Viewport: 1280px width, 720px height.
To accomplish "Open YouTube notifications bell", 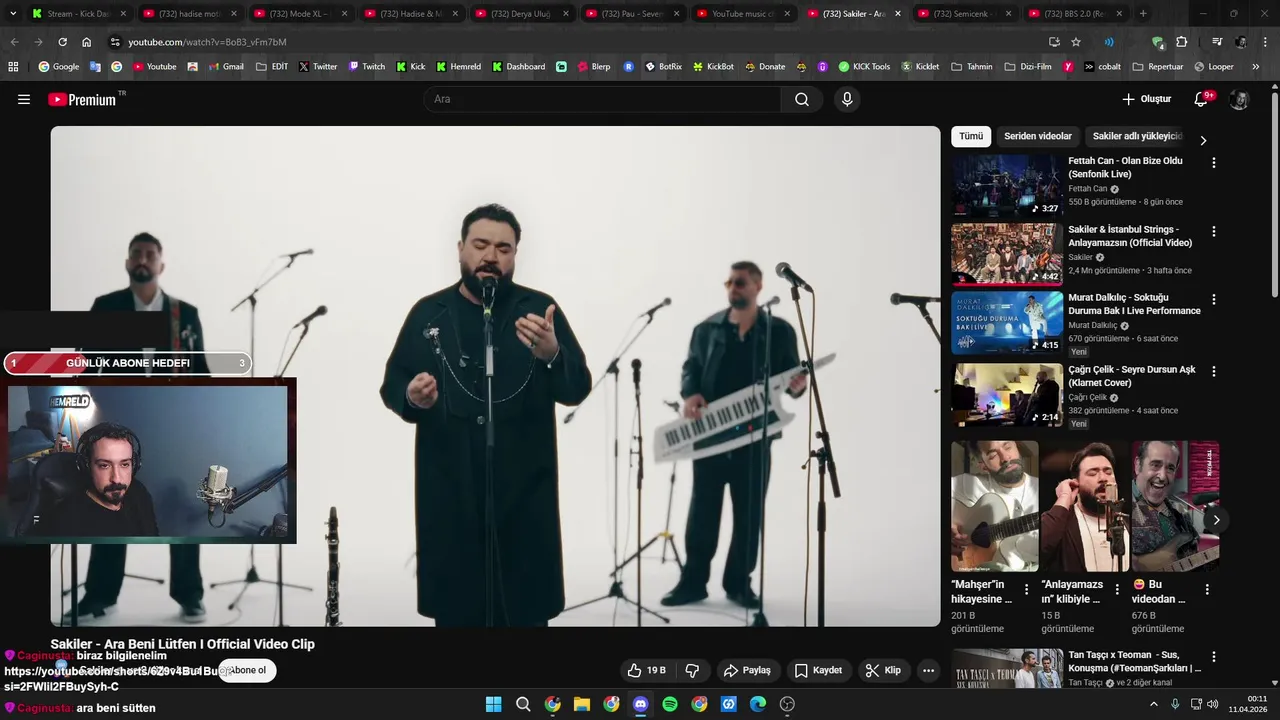I will [x=1202, y=99].
